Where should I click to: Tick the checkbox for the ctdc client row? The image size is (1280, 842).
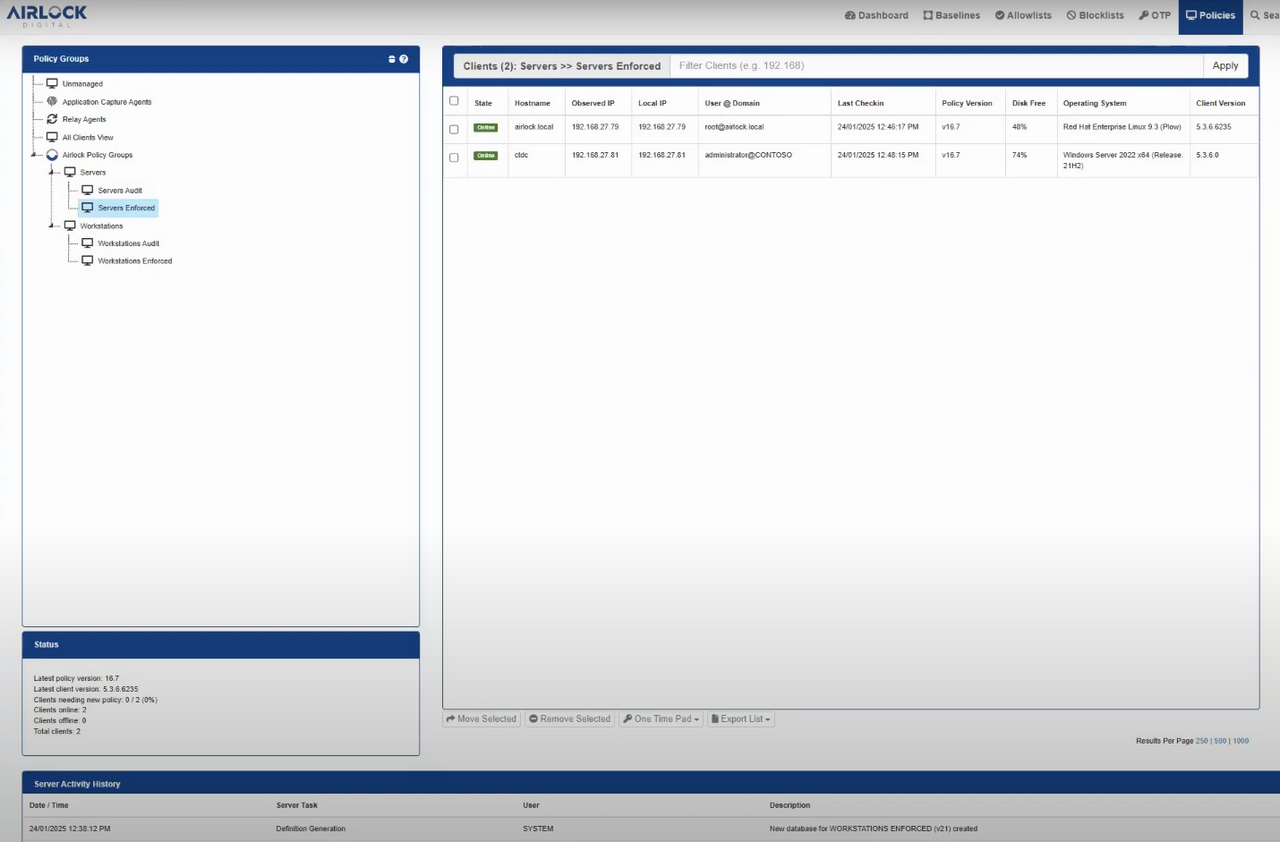453,157
